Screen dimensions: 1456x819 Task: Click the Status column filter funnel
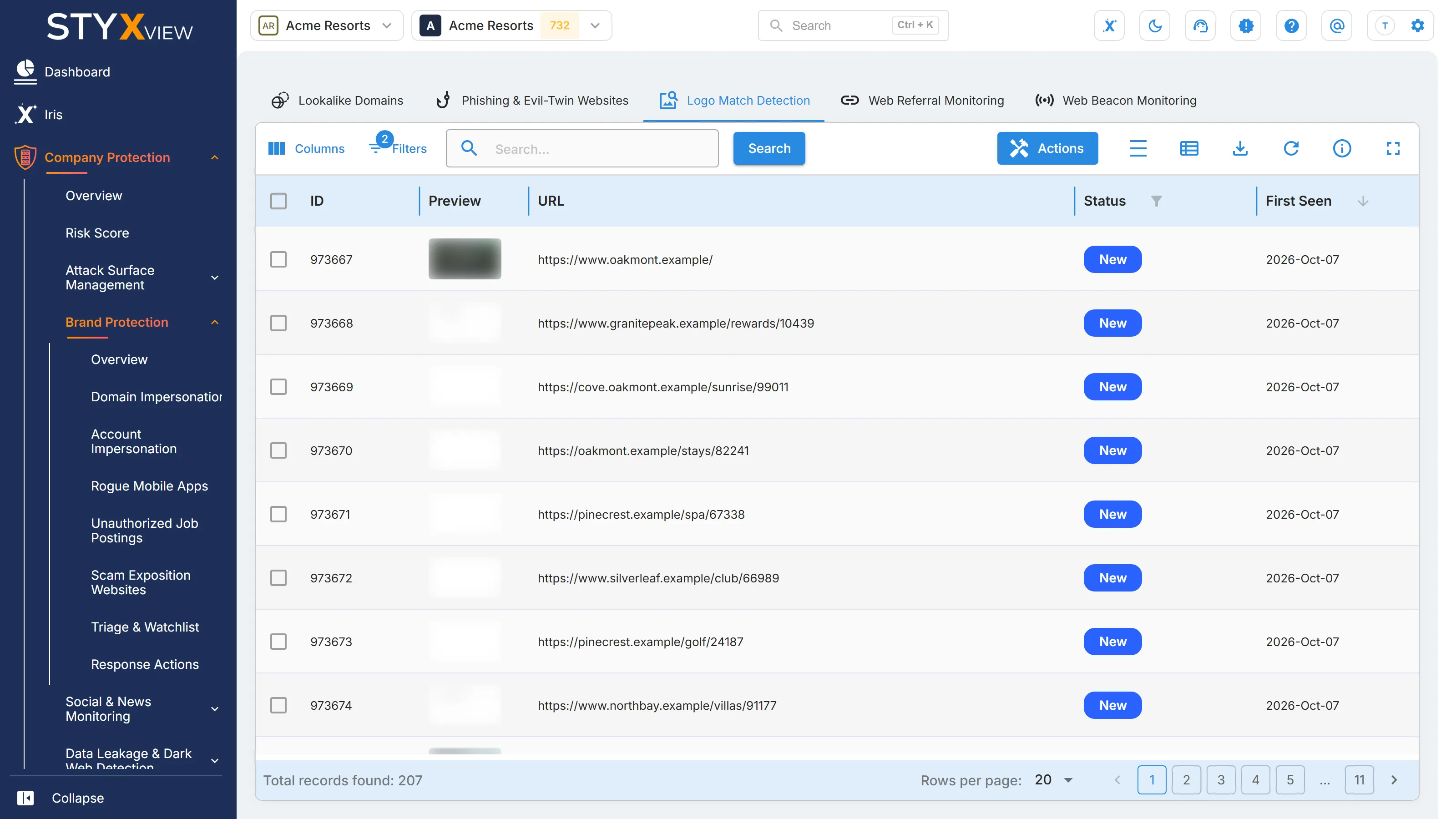point(1157,201)
